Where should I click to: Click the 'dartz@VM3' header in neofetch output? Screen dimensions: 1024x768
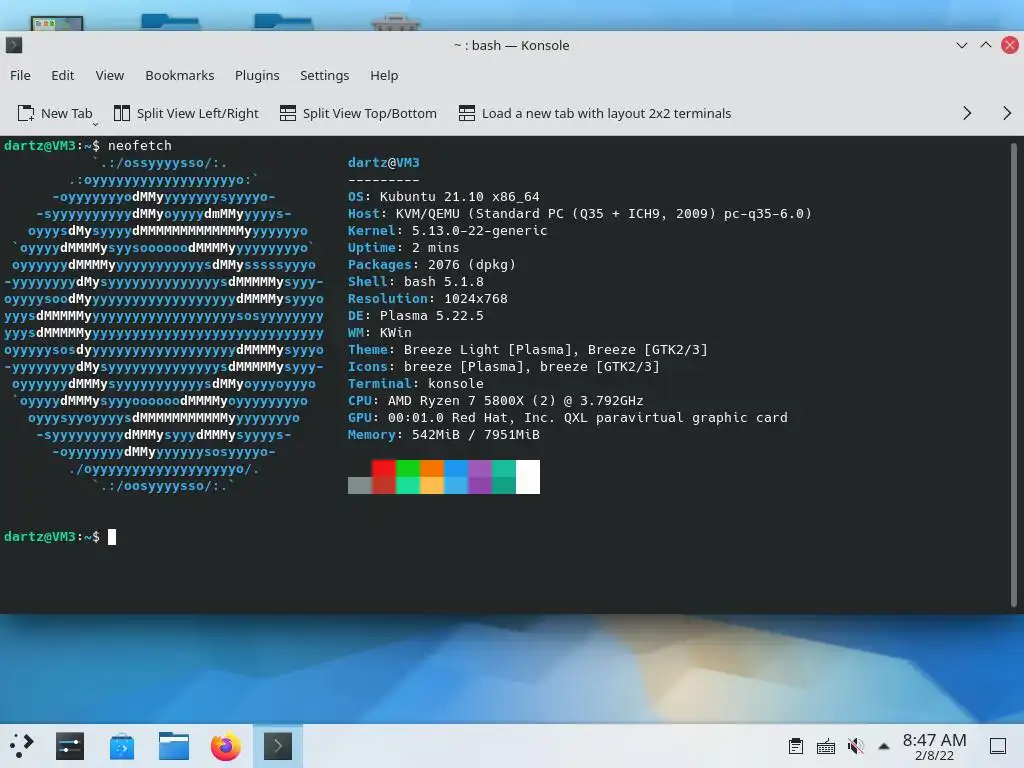[x=383, y=163]
